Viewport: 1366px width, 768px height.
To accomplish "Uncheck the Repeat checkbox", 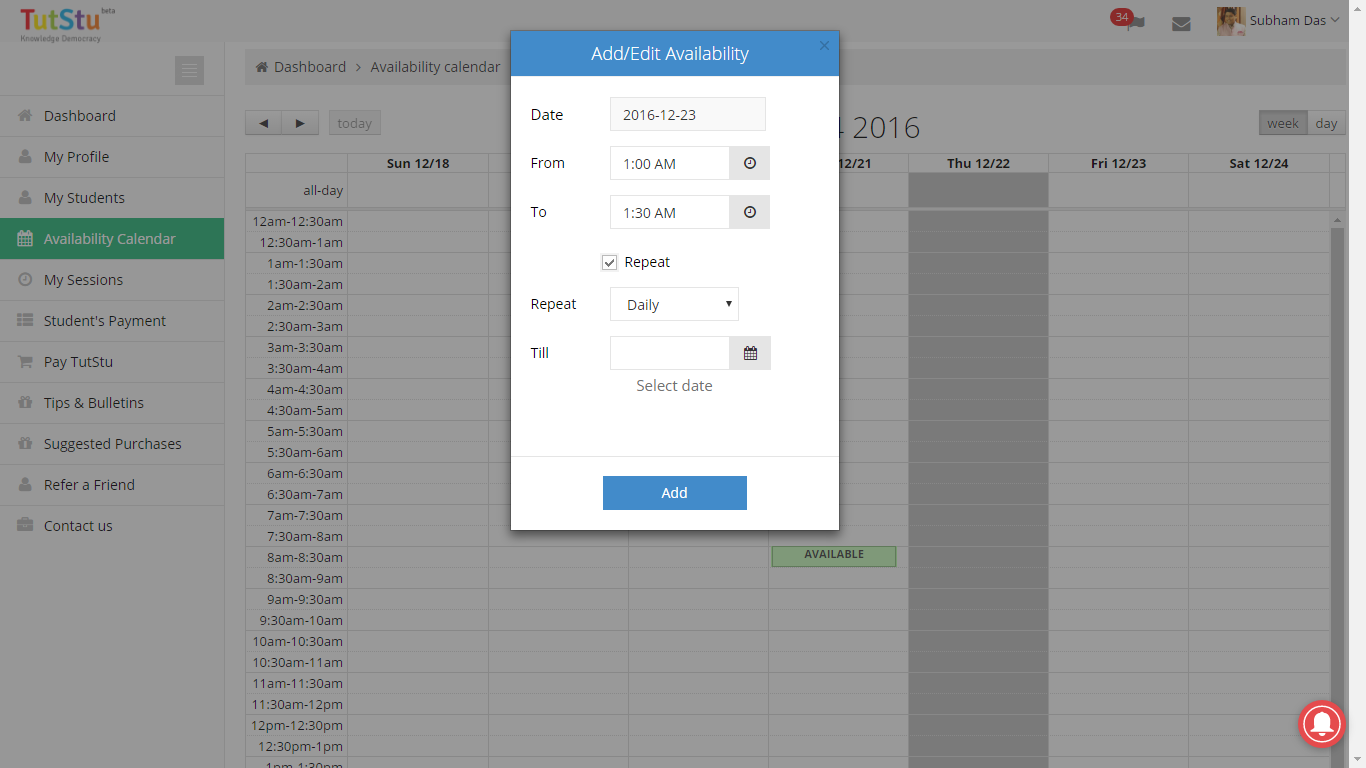I will point(609,262).
